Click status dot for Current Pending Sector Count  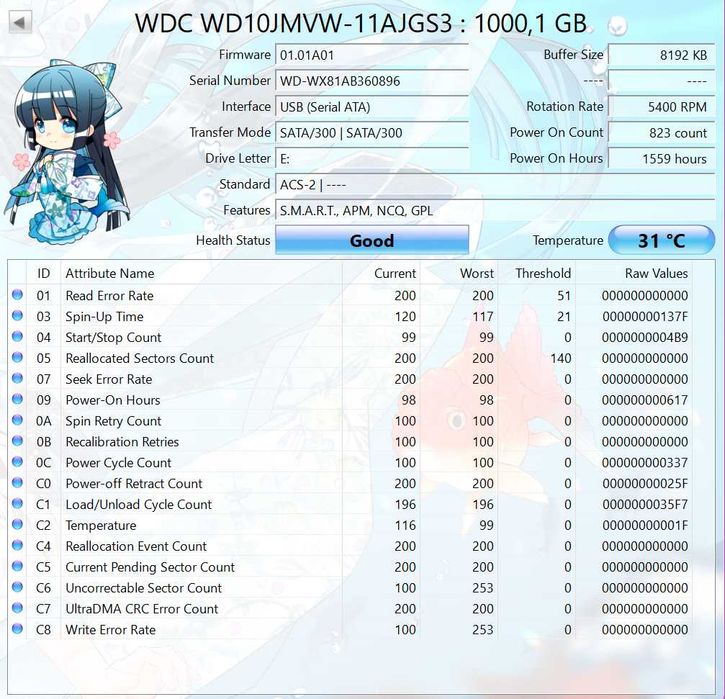(18, 566)
